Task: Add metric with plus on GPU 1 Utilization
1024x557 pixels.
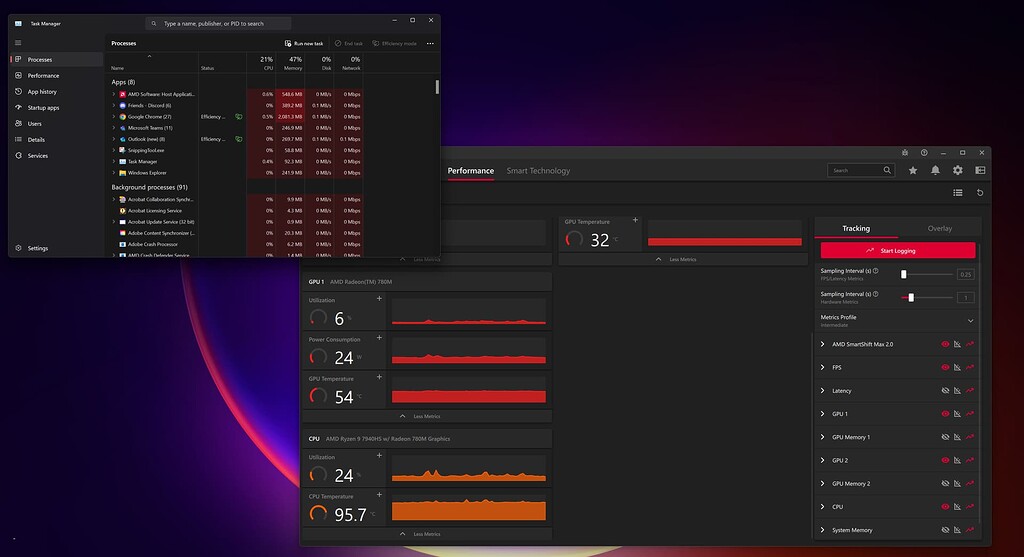Action: click(379, 298)
